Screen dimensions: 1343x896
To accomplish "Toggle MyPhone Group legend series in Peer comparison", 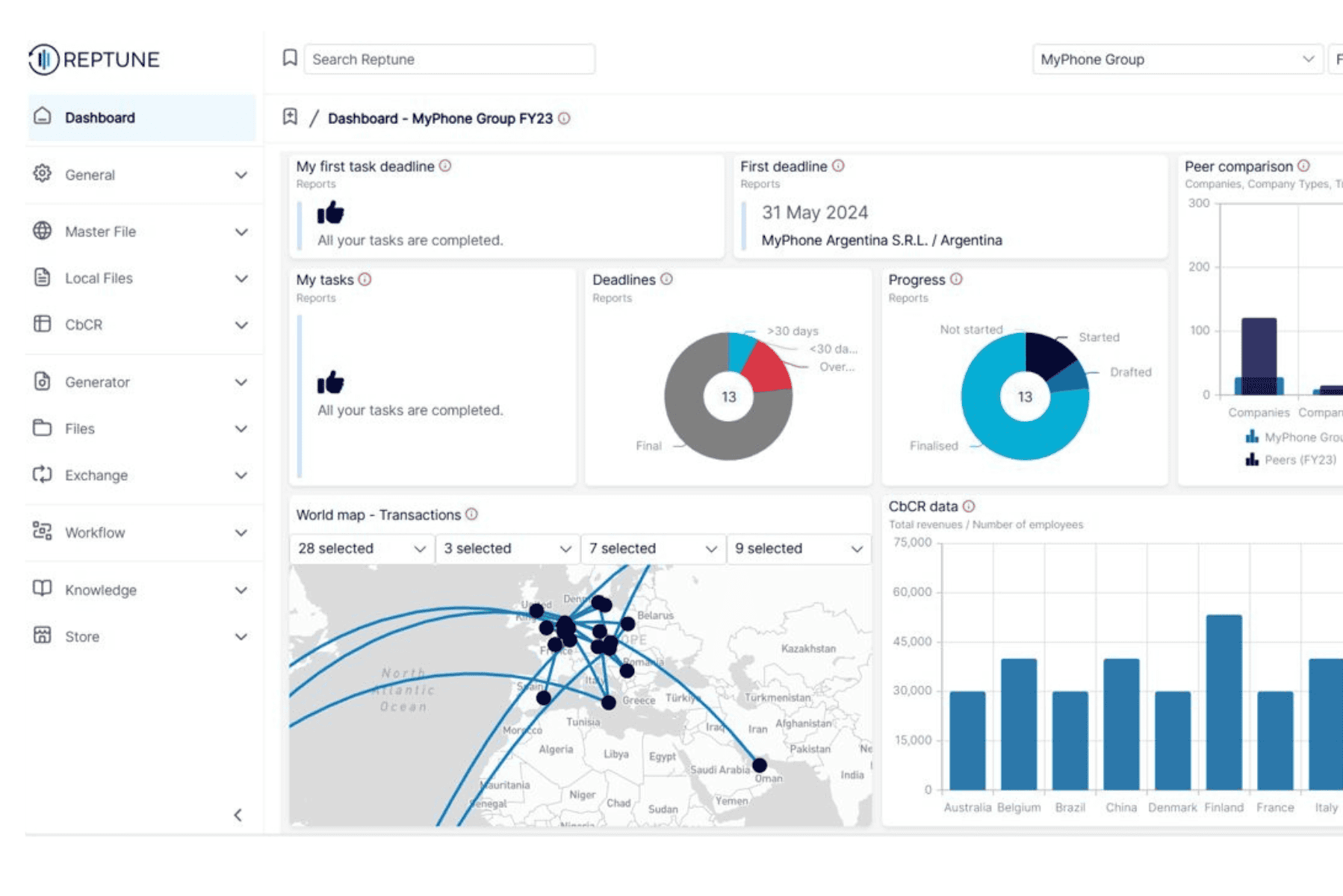I will coord(1292,437).
